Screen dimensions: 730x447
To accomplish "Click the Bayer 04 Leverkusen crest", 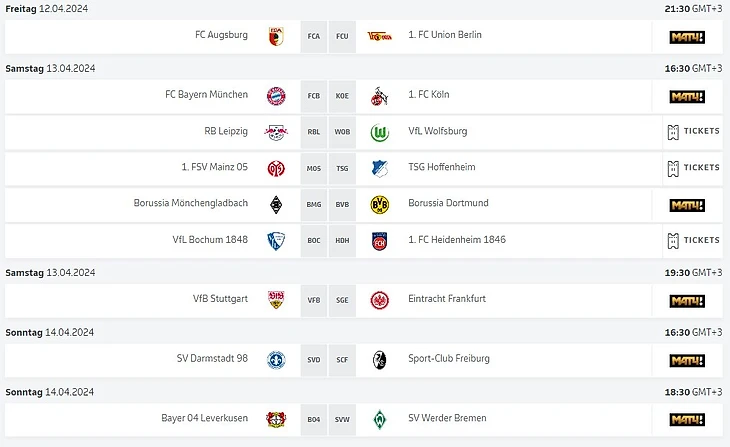I will (x=276, y=420).
